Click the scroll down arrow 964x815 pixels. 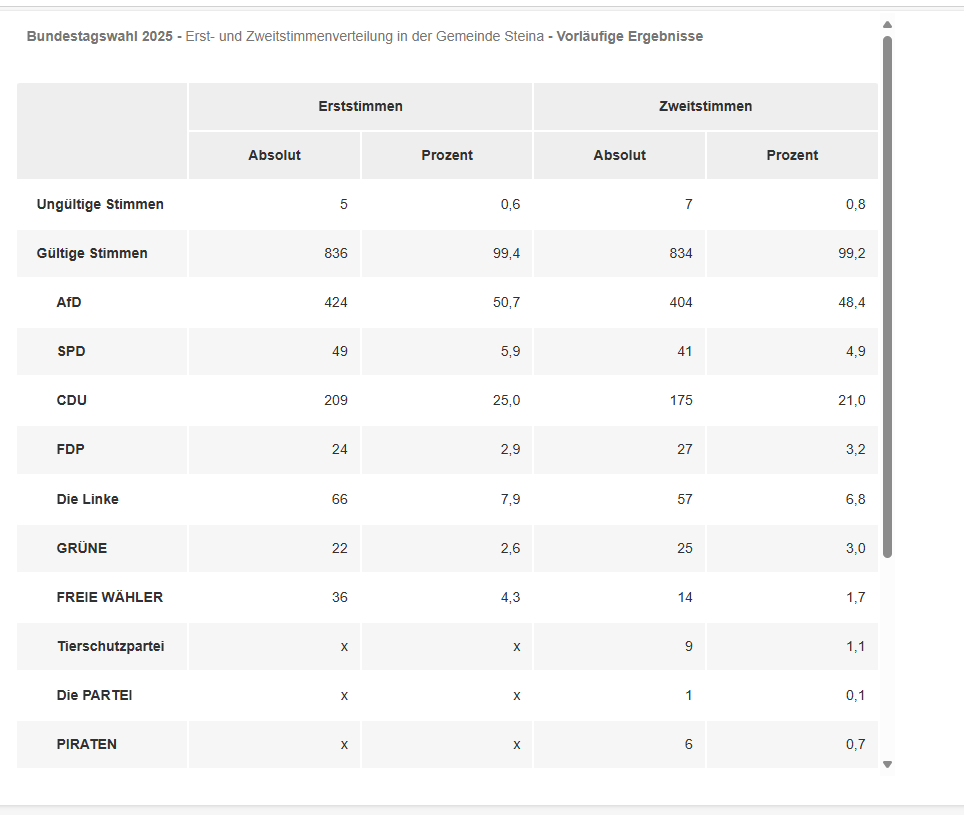click(x=887, y=764)
